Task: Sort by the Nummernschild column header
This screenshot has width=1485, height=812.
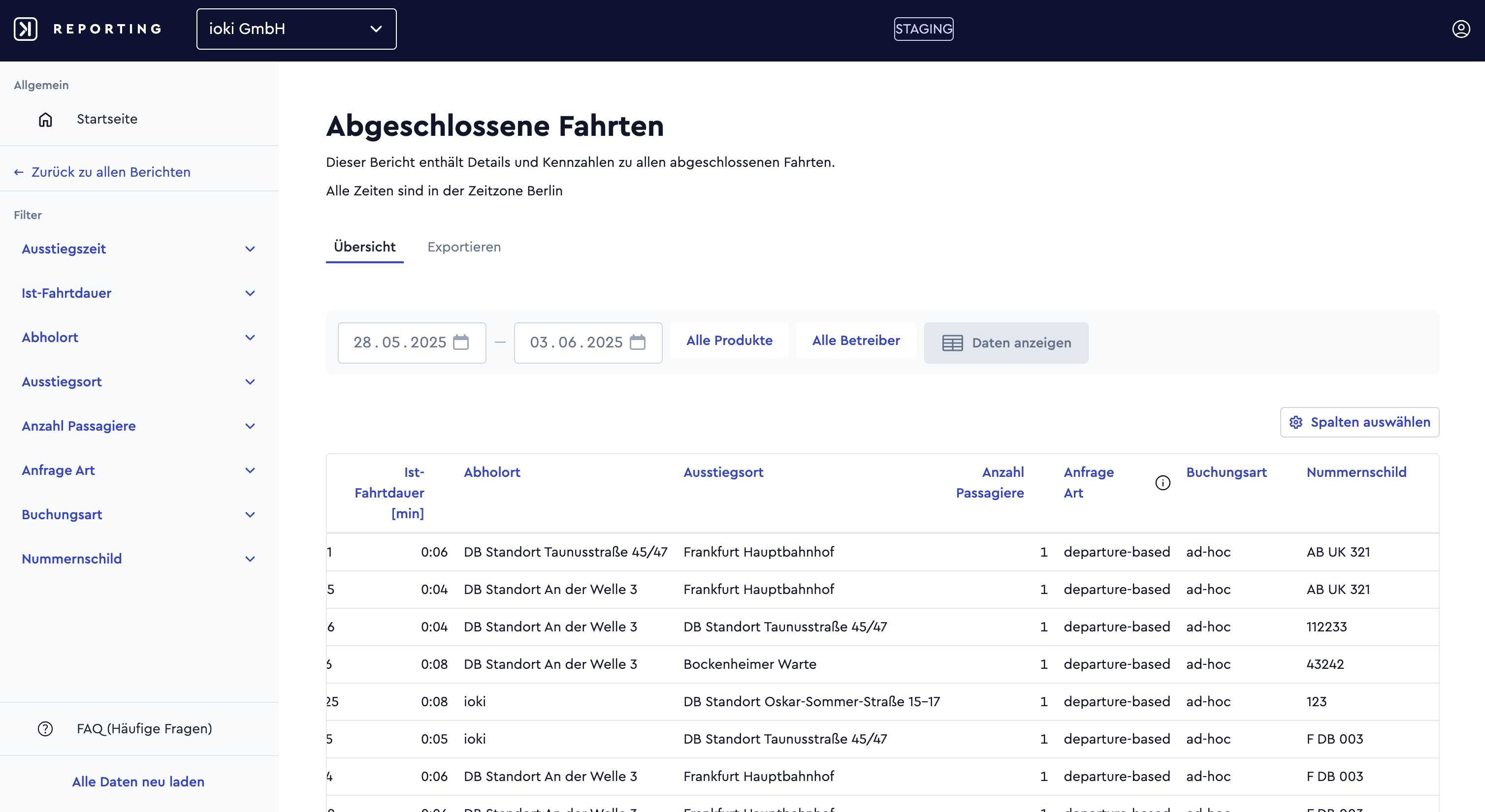Action: (1356, 472)
